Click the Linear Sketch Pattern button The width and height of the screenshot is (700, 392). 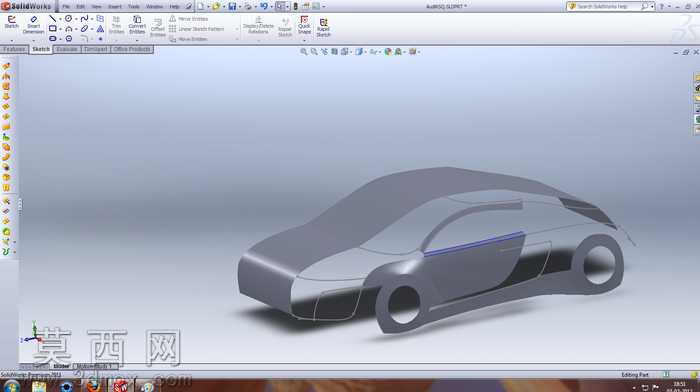pos(196,29)
